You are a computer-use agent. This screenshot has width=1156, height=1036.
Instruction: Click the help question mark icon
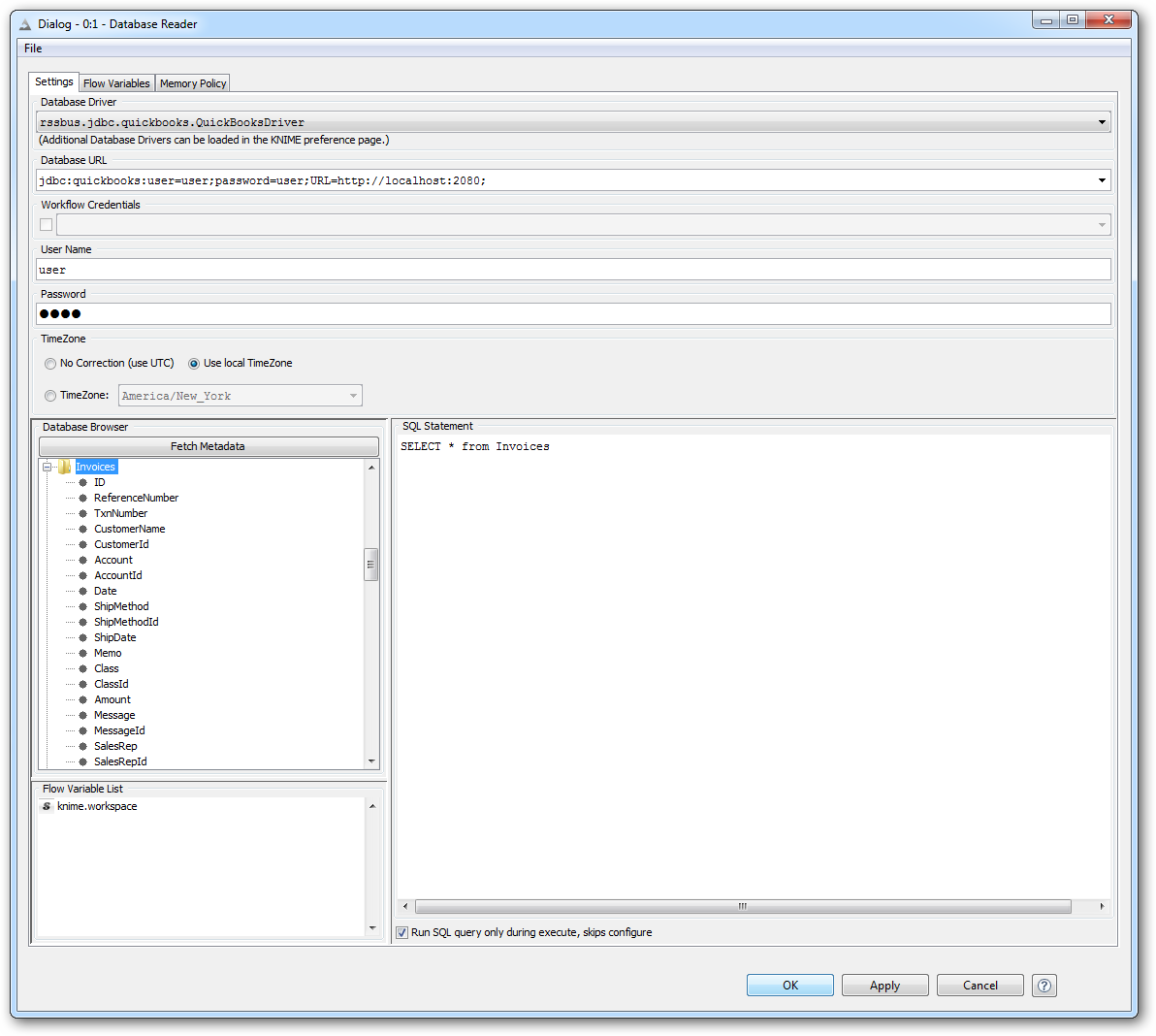click(x=1044, y=986)
